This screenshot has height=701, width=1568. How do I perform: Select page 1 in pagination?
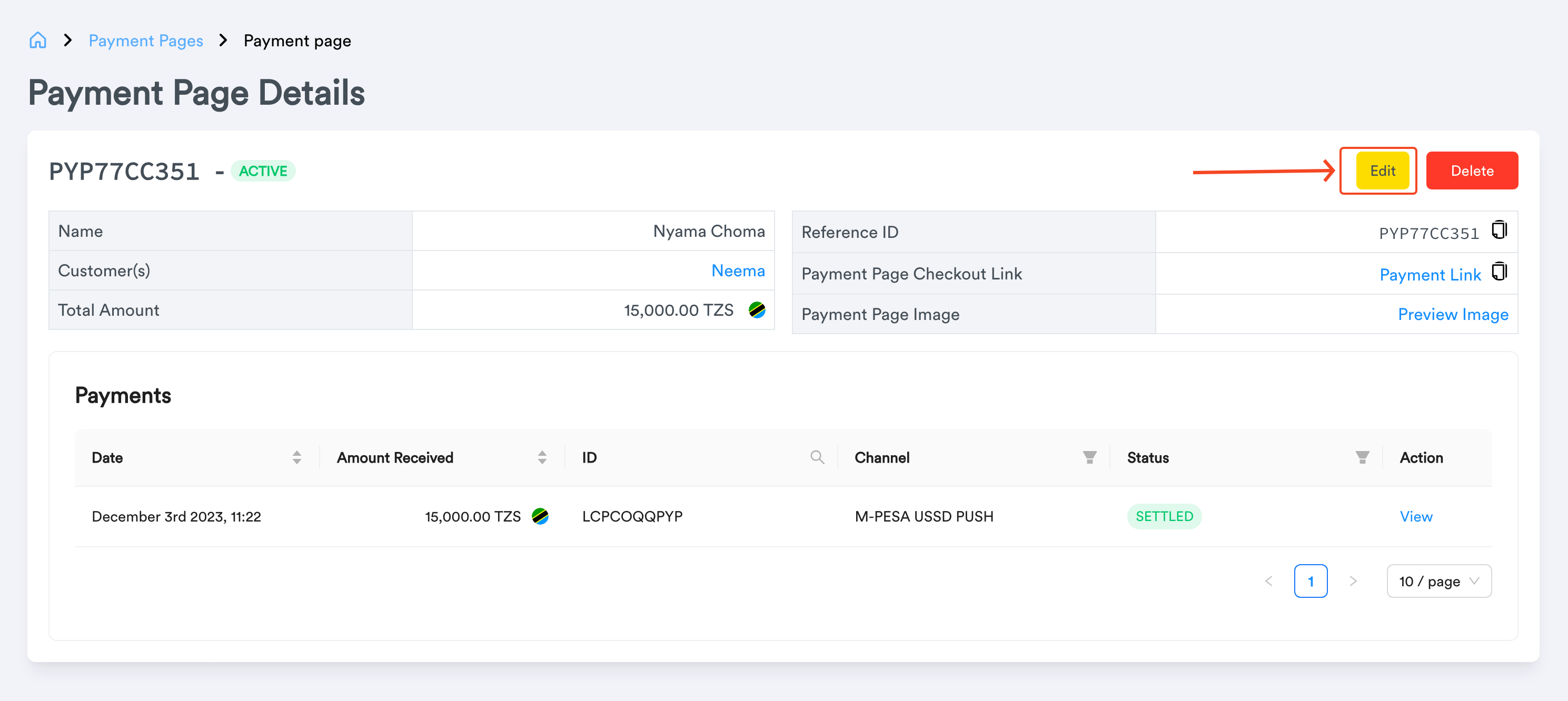tap(1311, 581)
